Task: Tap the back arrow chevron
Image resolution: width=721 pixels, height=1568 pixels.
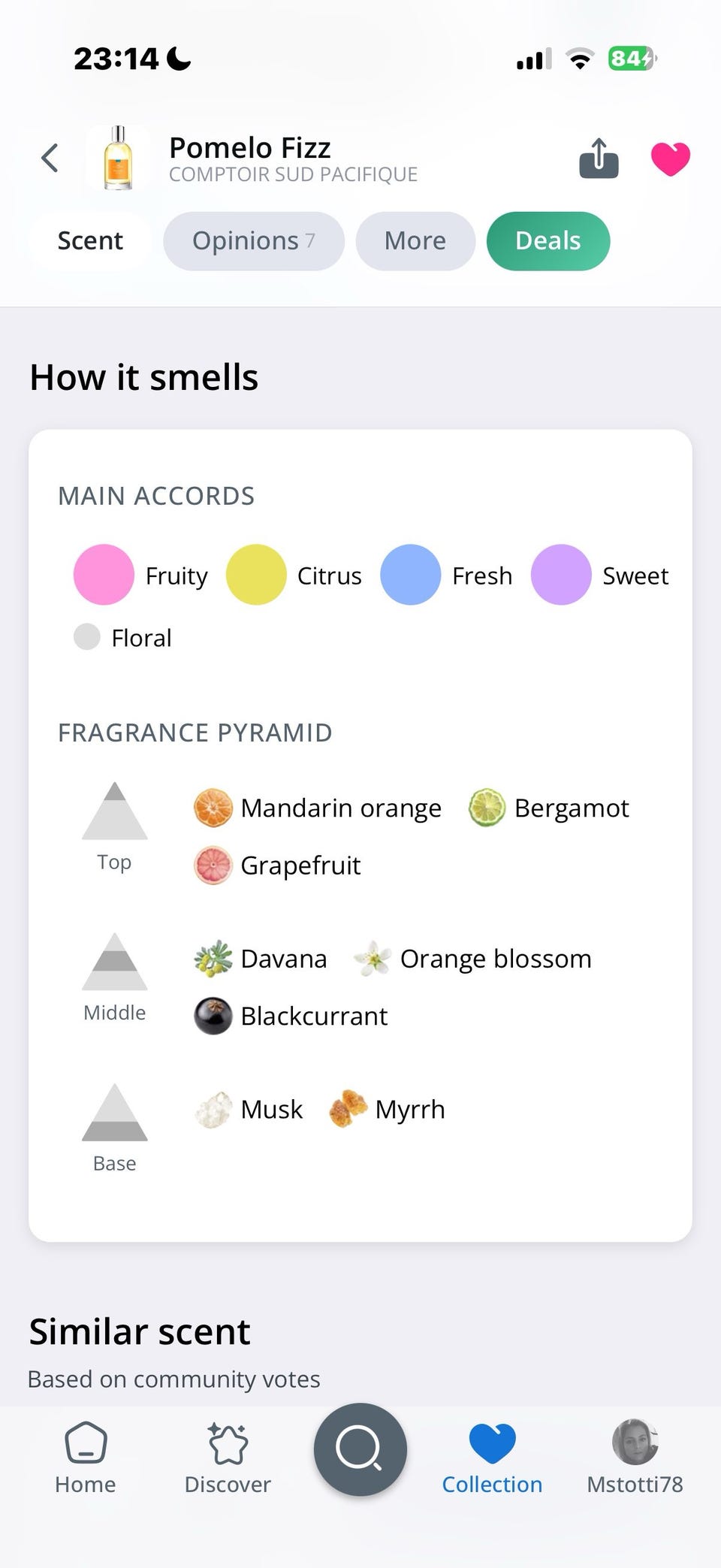Action: [x=50, y=158]
